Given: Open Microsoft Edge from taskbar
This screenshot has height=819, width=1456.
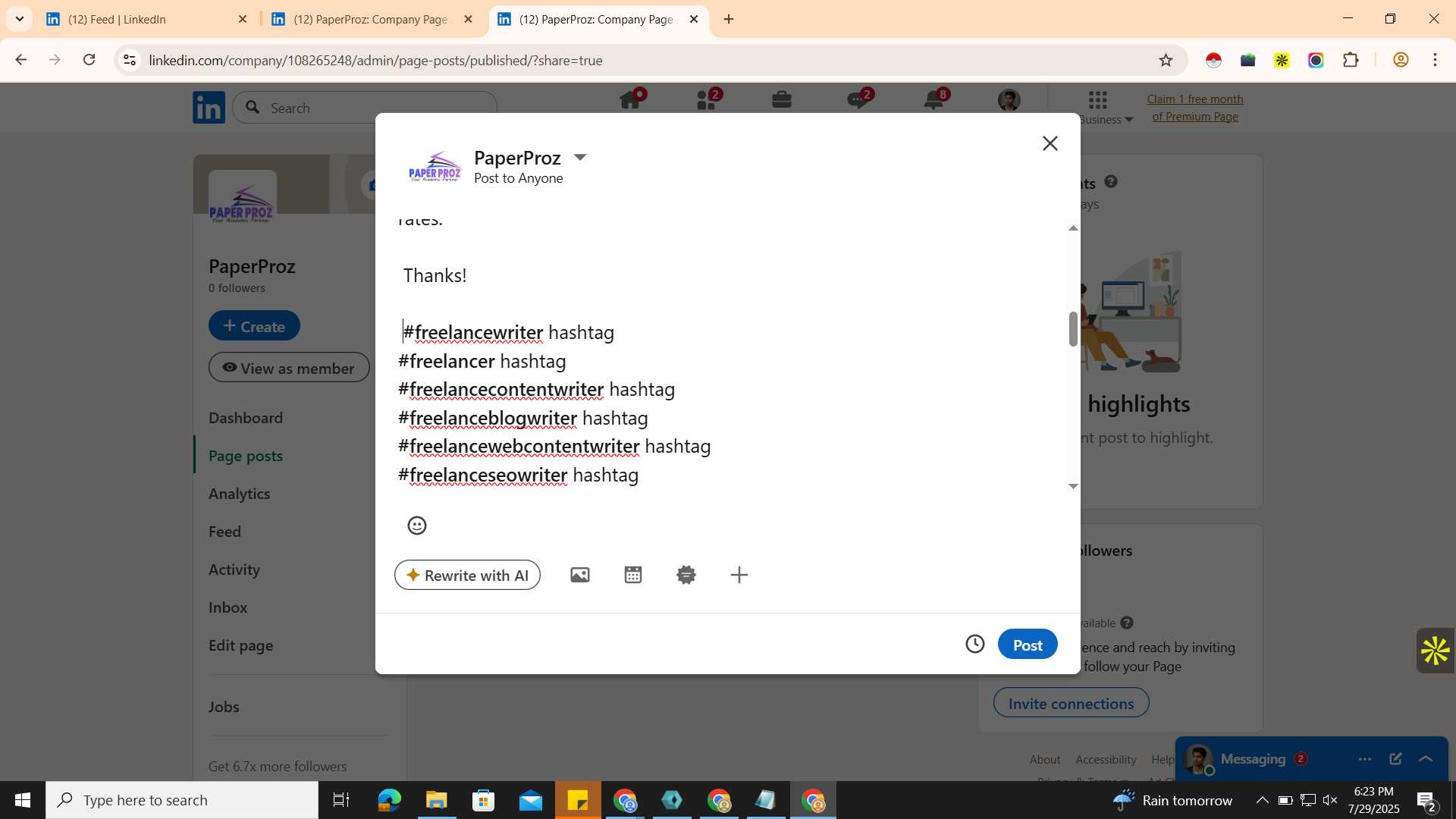Looking at the screenshot, I should coord(389,800).
